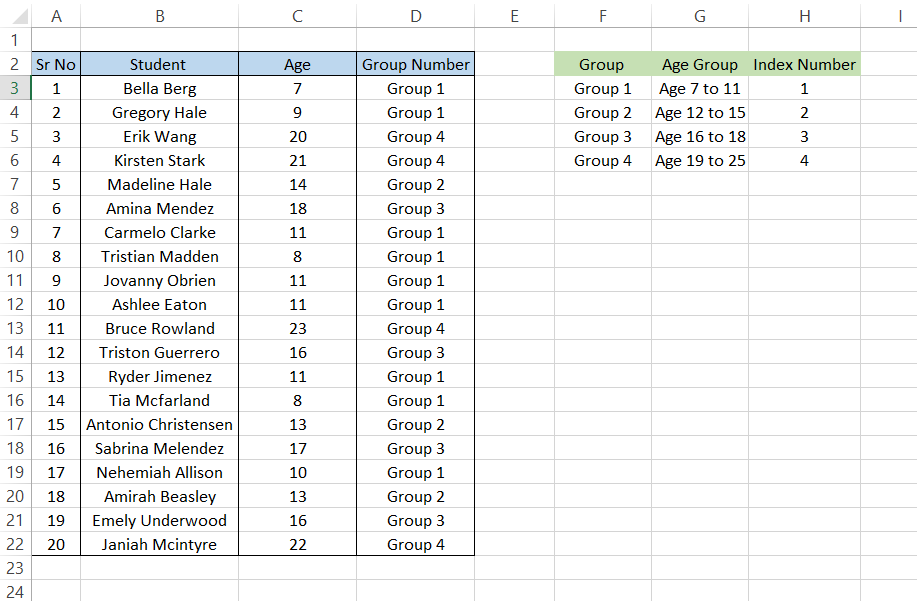917x601 pixels.
Task: Click Bruce Rowland's age cell showing 23
Action: (297, 328)
